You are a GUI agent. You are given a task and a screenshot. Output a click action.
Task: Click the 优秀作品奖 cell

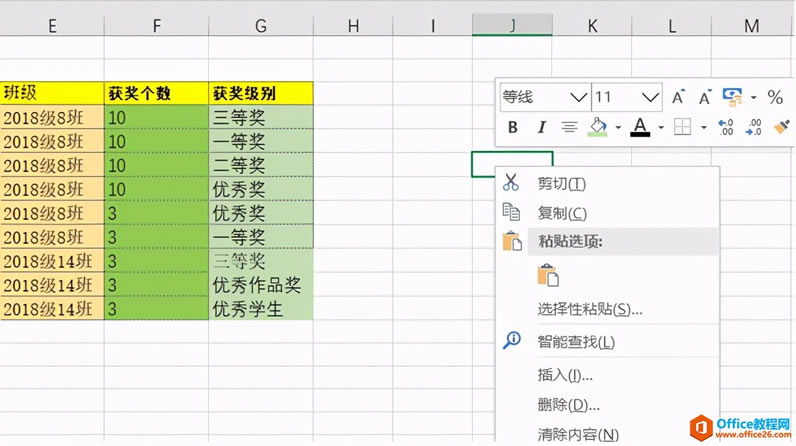click(x=261, y=285)
